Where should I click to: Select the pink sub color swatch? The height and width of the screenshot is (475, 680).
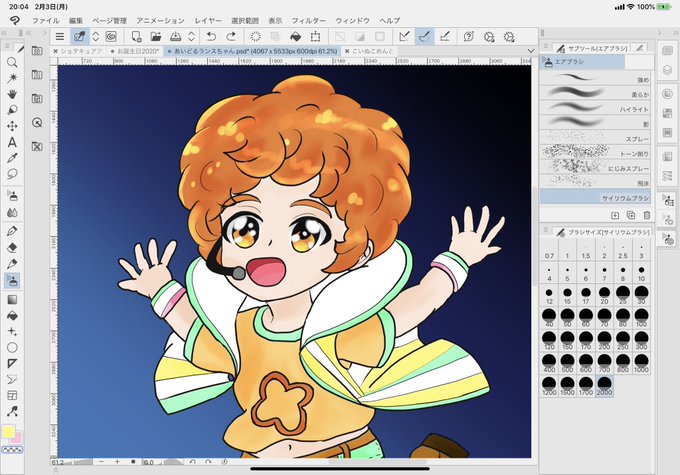point(16,438)
